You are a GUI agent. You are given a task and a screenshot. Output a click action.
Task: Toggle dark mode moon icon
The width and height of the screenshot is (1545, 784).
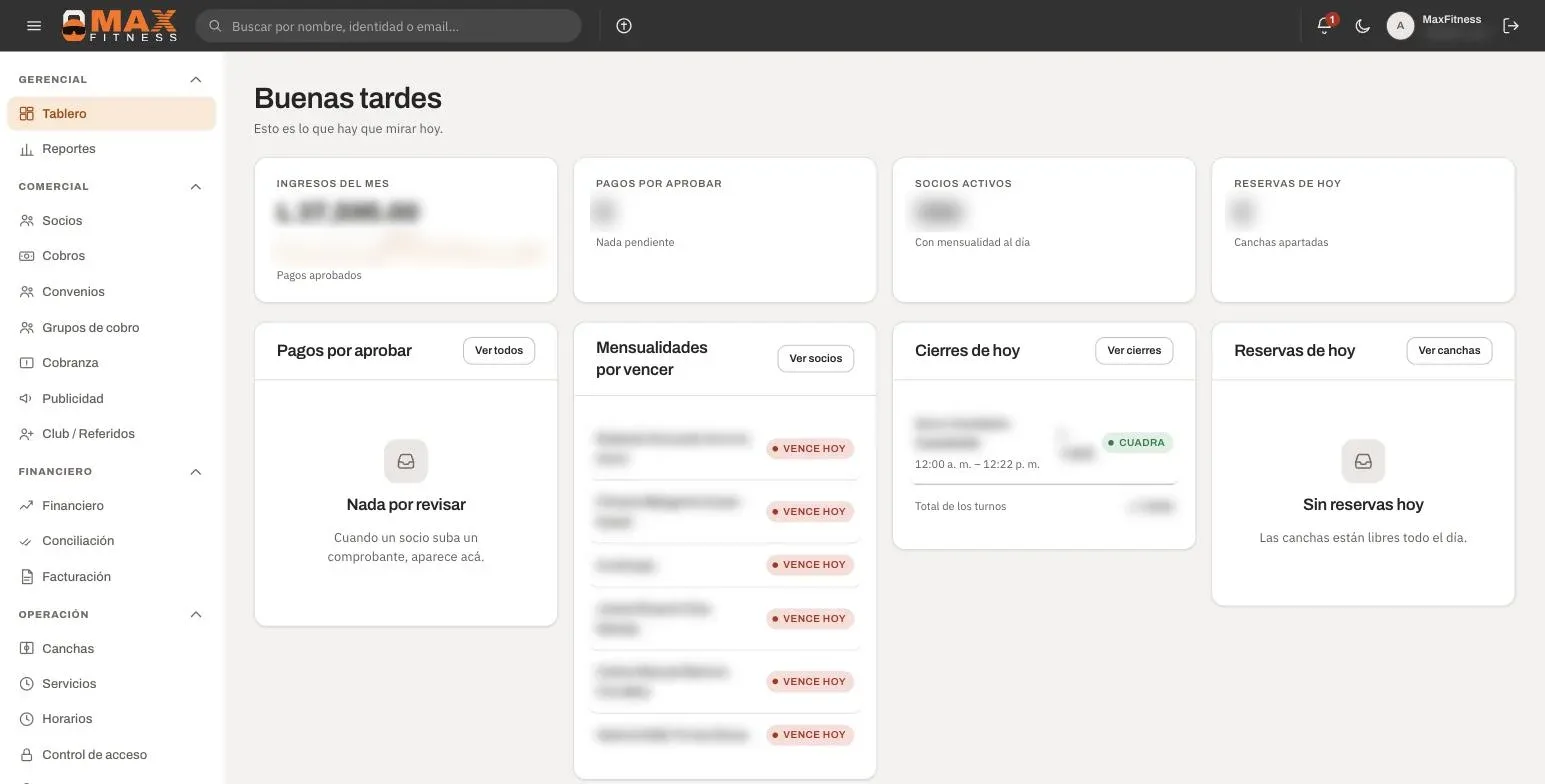coord(1362,26)
